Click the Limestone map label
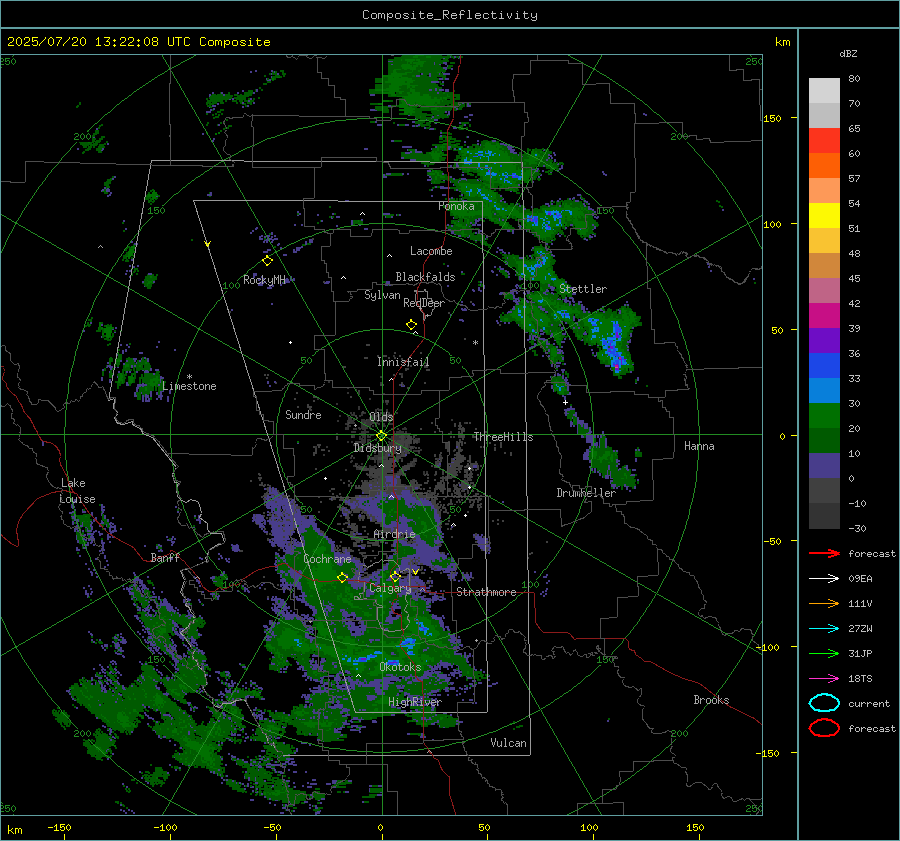Image resolution: width=900 pixels, height=841 pixels. coord(189,386)
